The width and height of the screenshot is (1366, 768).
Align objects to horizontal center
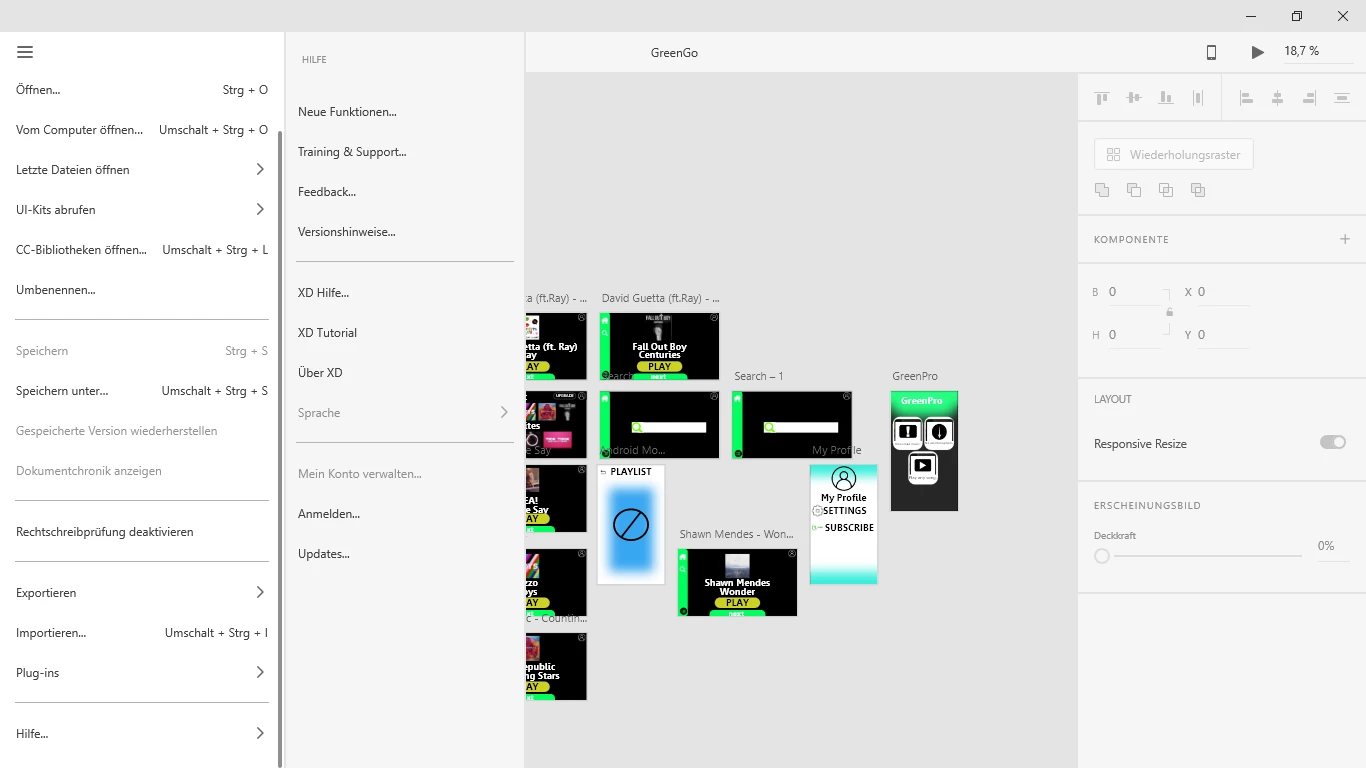tap(1277, 98)
